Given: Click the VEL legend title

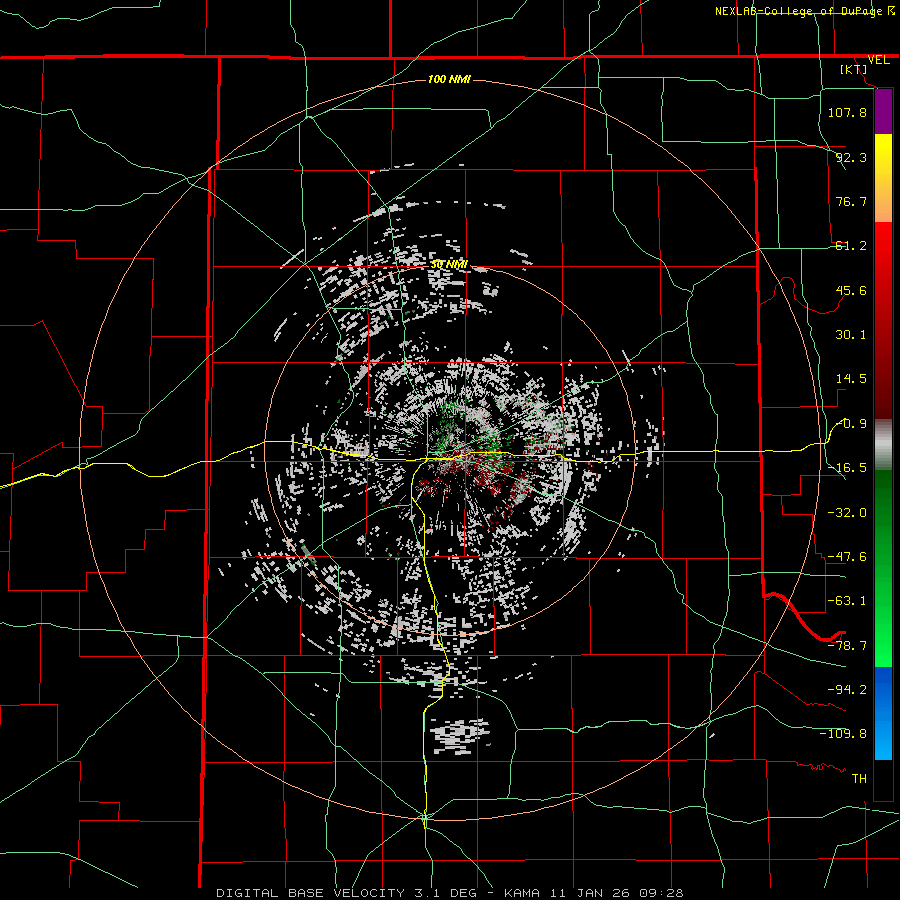Looking at the screenshot, I should click(x=878, y=60).
